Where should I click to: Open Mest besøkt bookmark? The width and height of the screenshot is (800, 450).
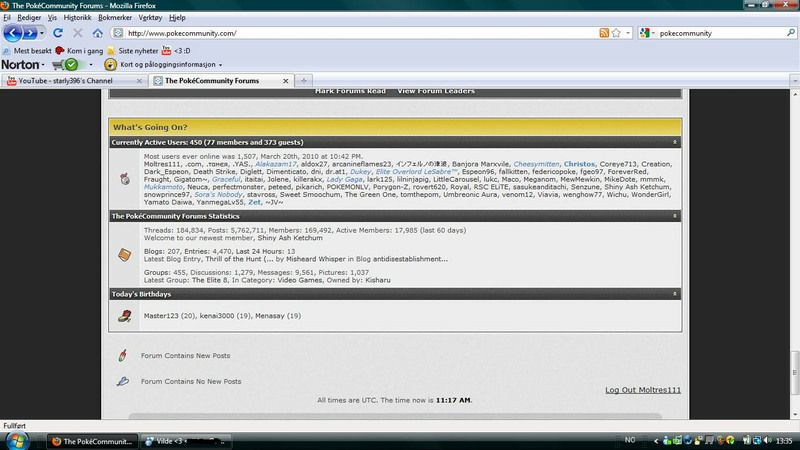point(27,51)
